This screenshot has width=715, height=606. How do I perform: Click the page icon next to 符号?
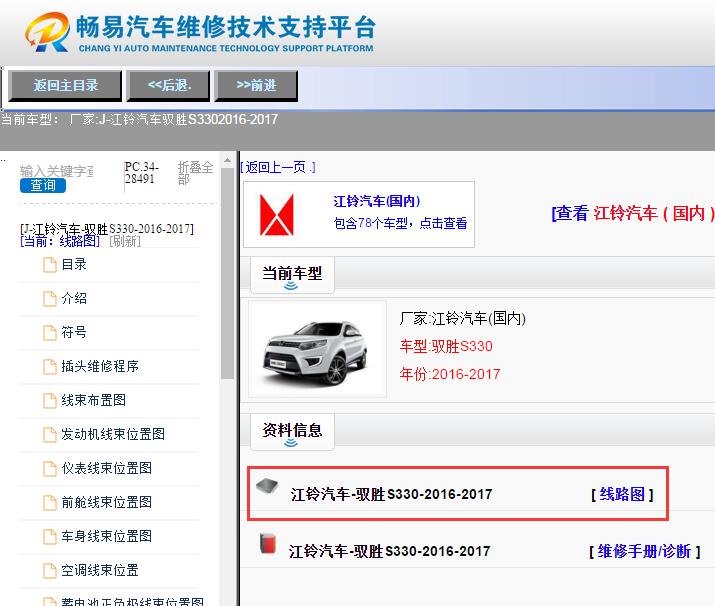(50, 333)
